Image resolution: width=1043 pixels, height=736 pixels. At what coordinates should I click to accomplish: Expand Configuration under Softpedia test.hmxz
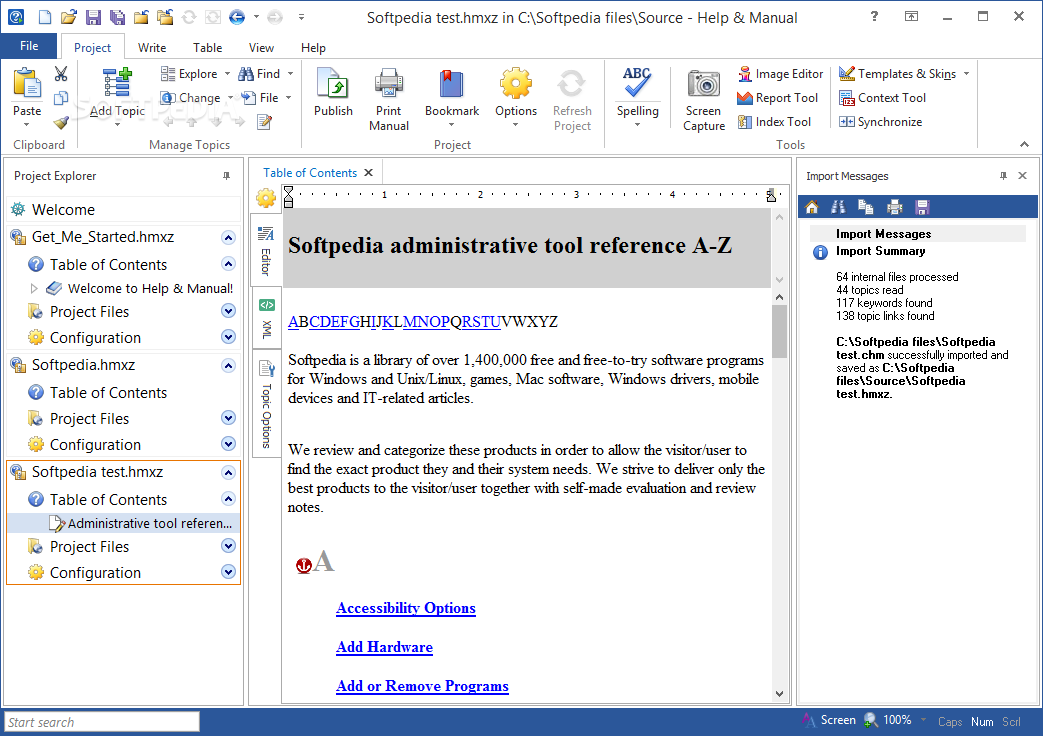point(228,572)
